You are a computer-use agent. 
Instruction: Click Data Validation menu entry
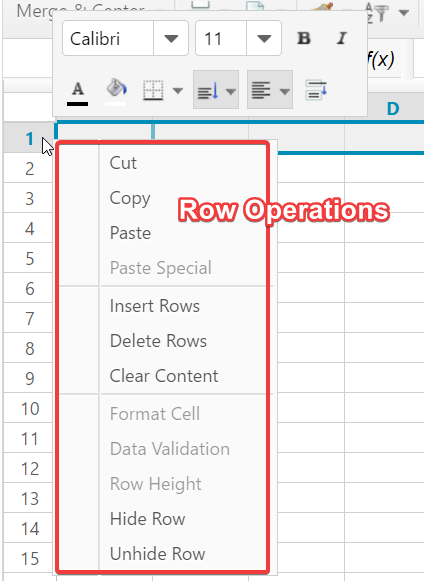(x=170, y=449)
